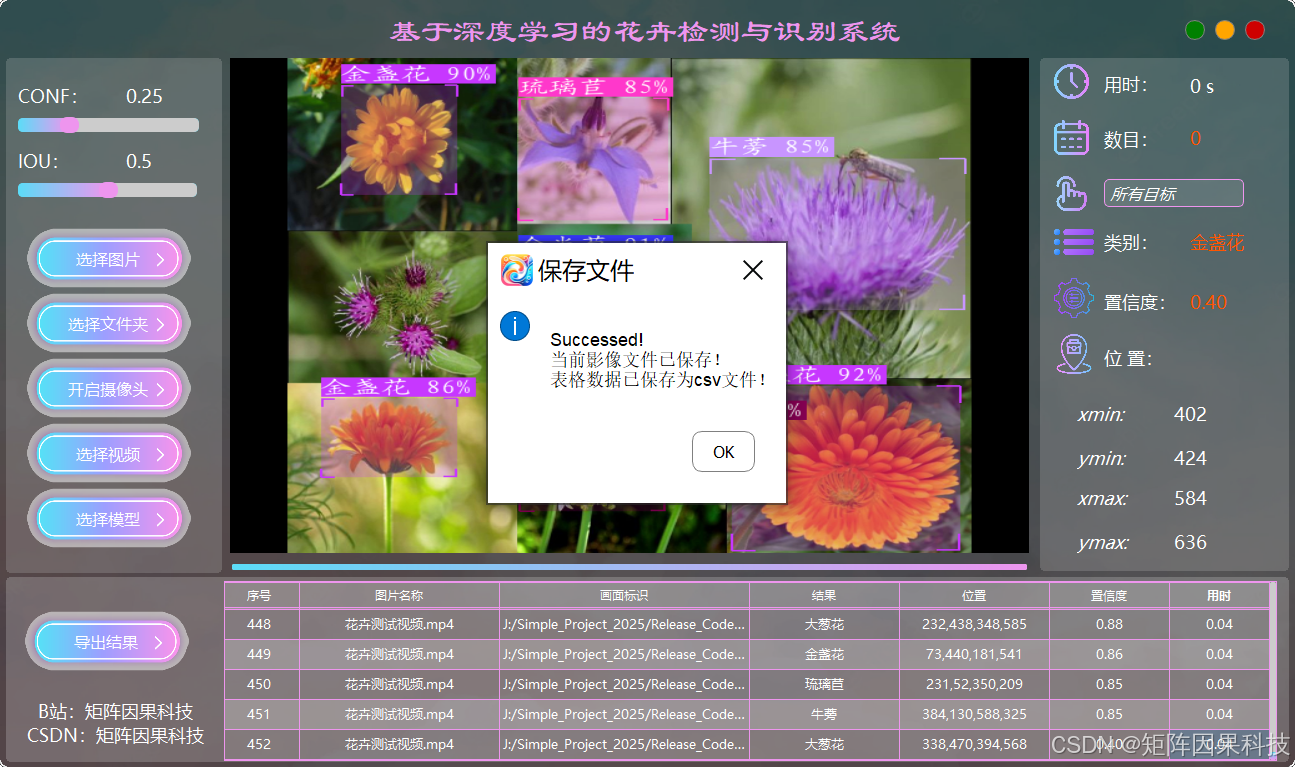Image resolution: width=1295 pixels, height=767 pixels.
Task: Click the 选择模型 button
Action: pos(108,519)
